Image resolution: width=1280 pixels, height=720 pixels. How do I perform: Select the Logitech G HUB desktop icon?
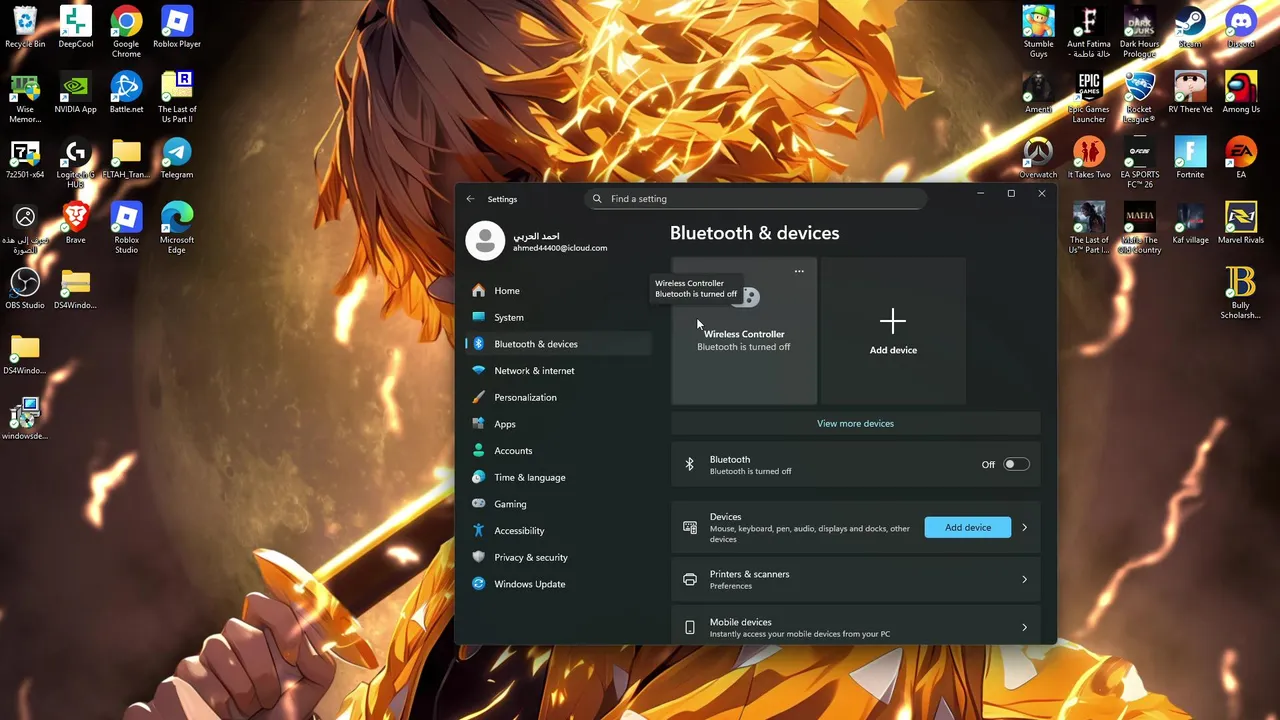[76, 163]
